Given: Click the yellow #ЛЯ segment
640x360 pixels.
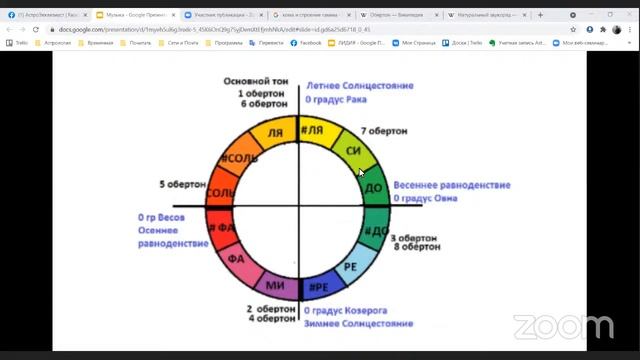Looking at the screenshot, I should click(318, 131).
